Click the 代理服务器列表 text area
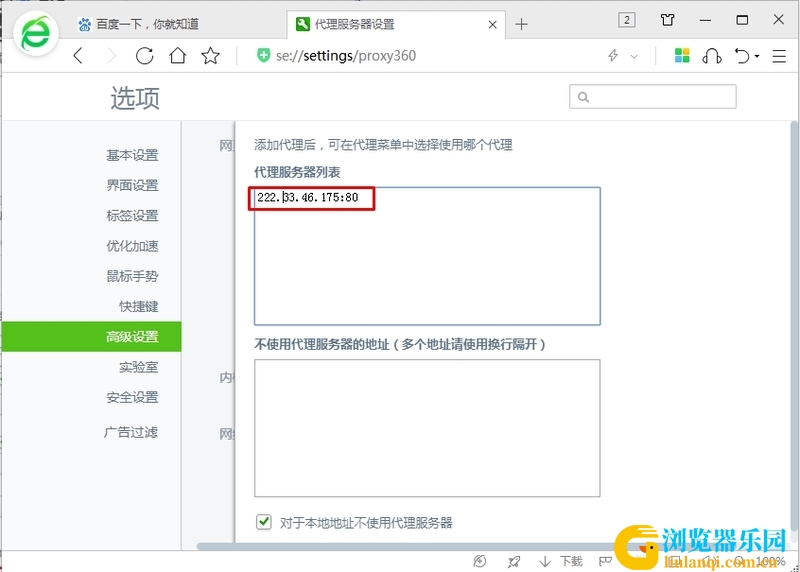 (427, 256)
